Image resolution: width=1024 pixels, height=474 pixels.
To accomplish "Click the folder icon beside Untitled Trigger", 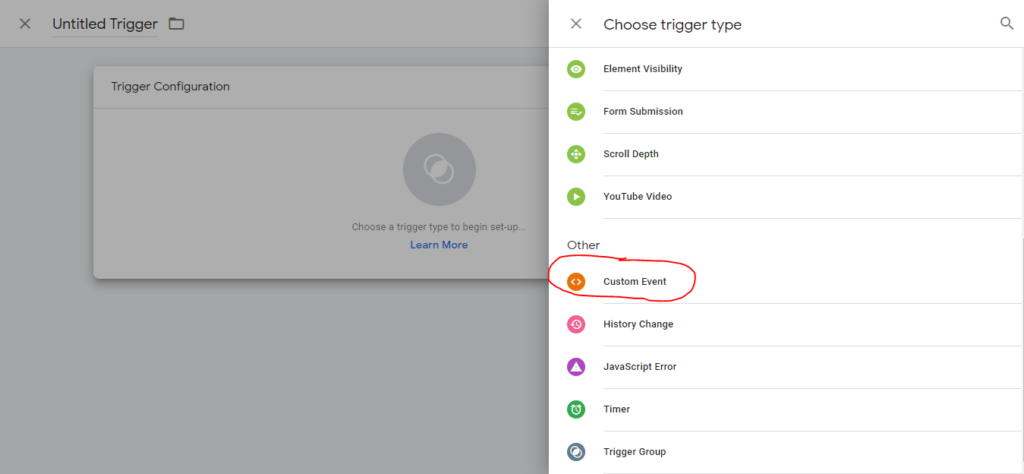I will tap(176, 24).
